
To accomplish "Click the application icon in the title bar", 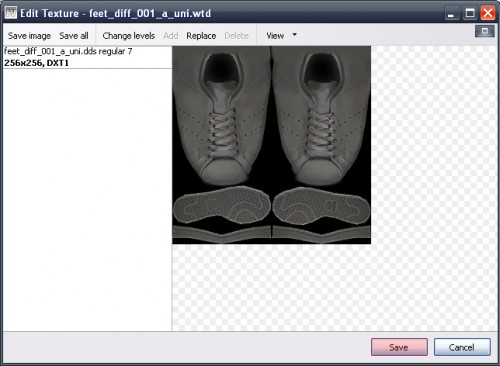I will click(x=11, y=13).
